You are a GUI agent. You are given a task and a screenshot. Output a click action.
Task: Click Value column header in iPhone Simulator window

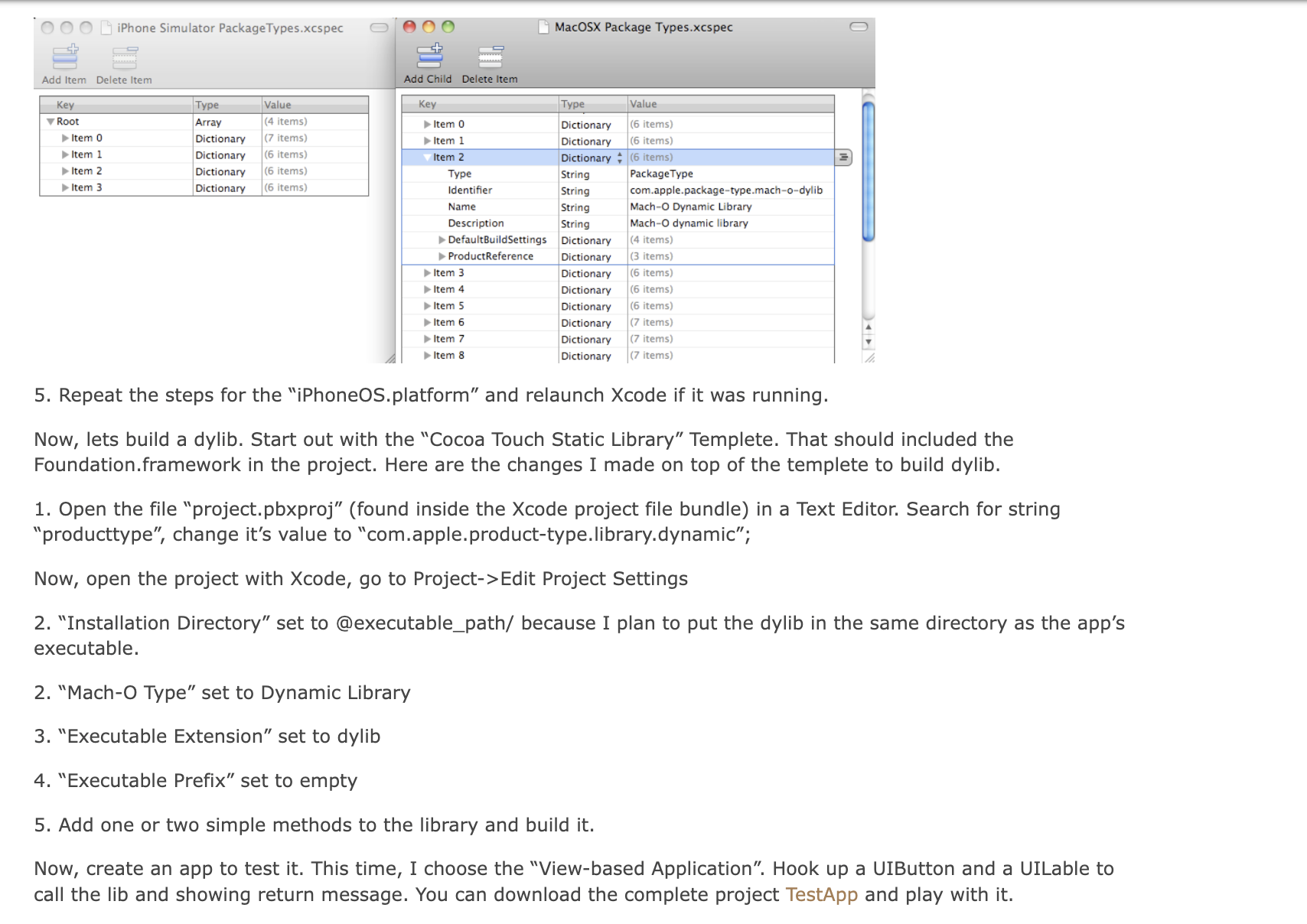(x=315, y=105)
